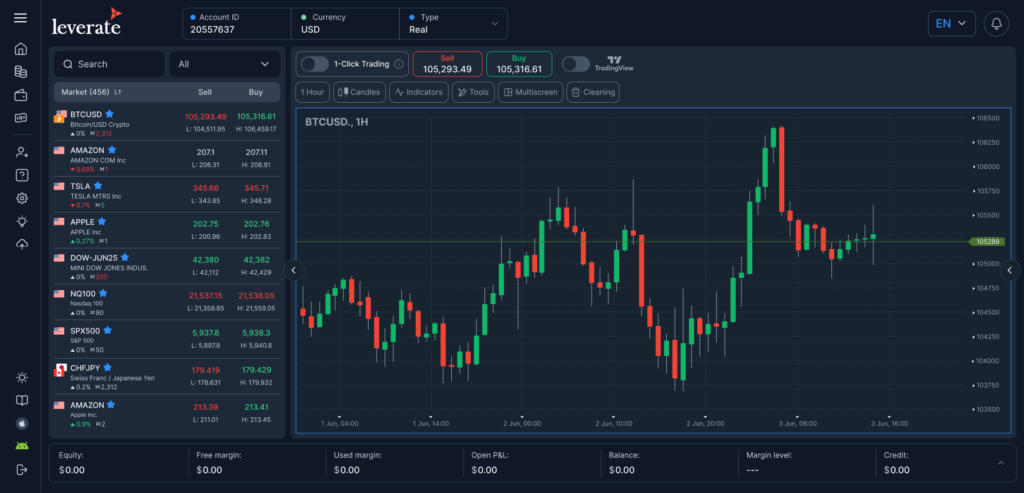This screenshot has width=1024, height=493.
Task: Open the wallet icon in sidebar
Action: (20, 95)
